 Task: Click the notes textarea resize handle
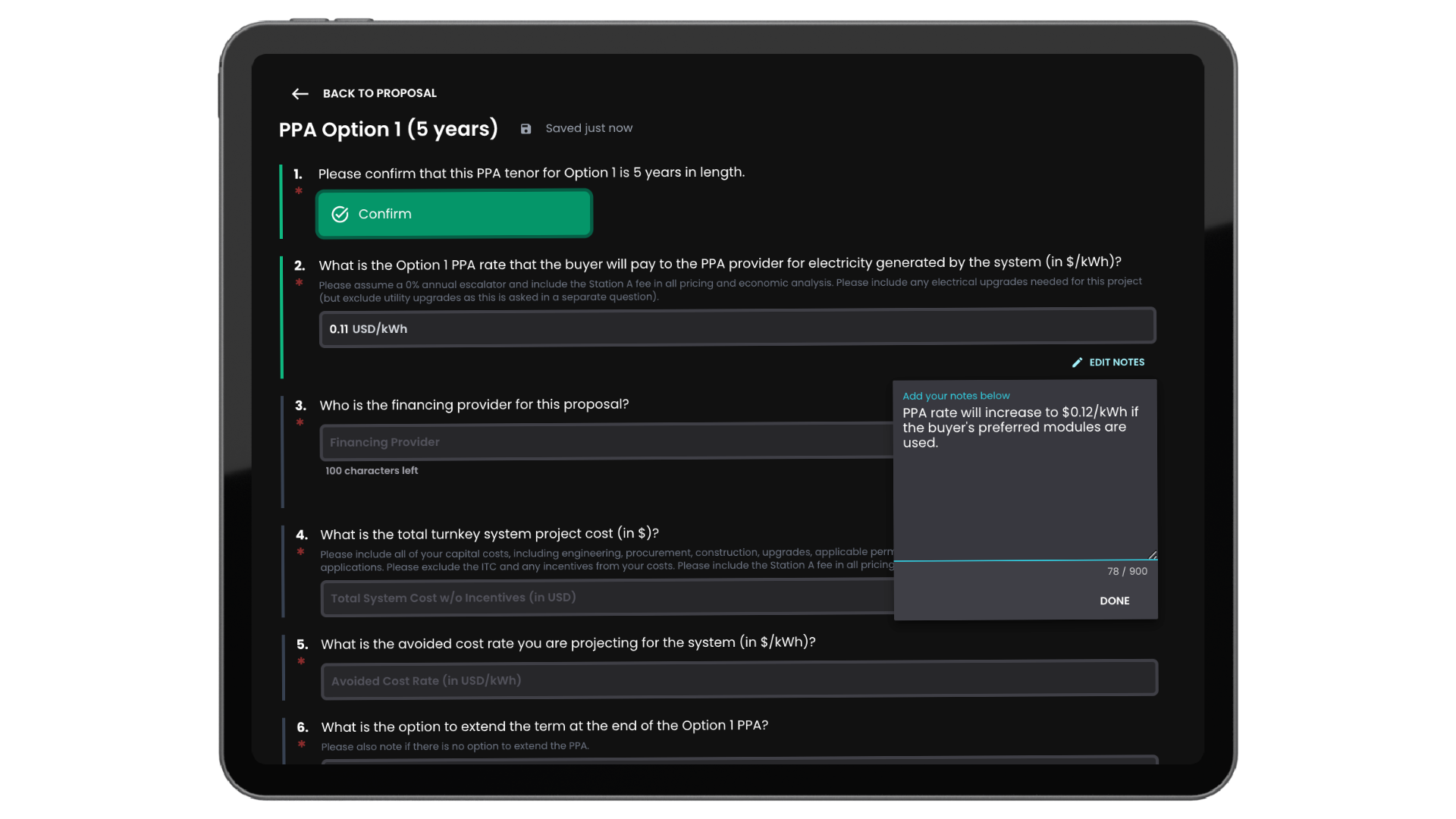[x=1152, y=555]
